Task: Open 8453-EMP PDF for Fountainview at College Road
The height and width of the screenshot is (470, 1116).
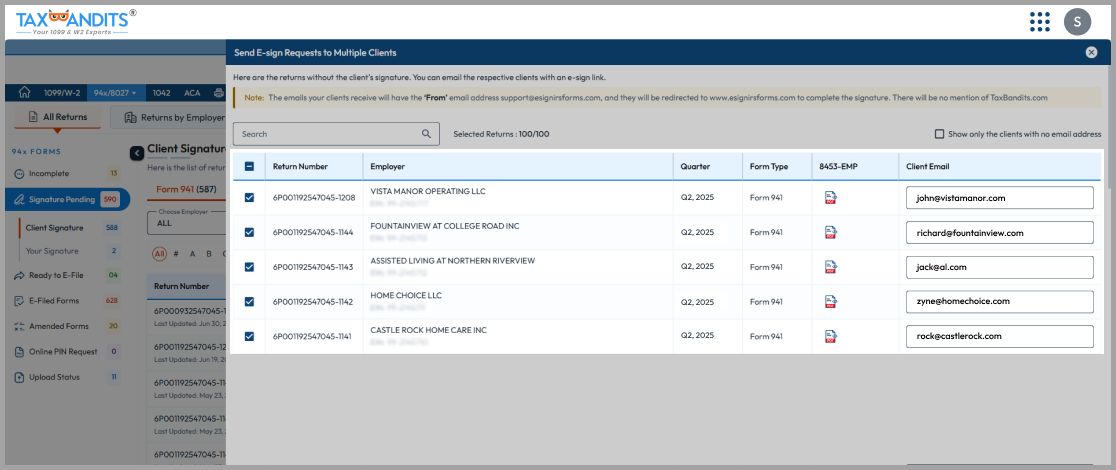Action: (x=831, y=232)
